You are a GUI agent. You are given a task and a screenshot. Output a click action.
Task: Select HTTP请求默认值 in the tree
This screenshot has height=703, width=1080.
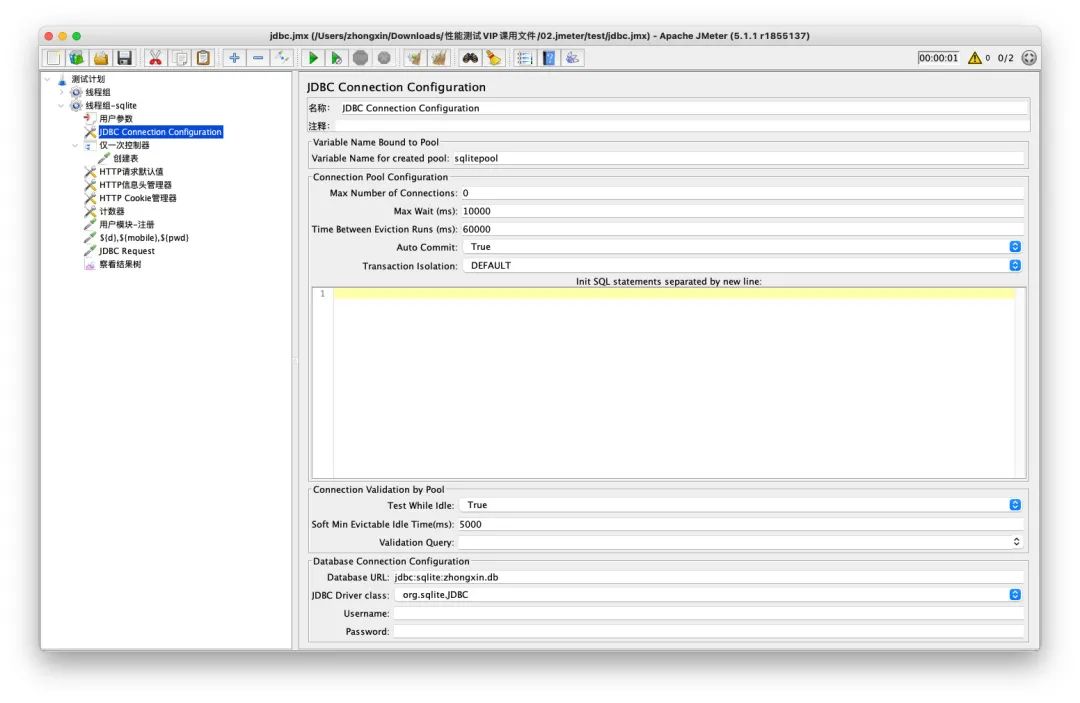tap(131, 171)
